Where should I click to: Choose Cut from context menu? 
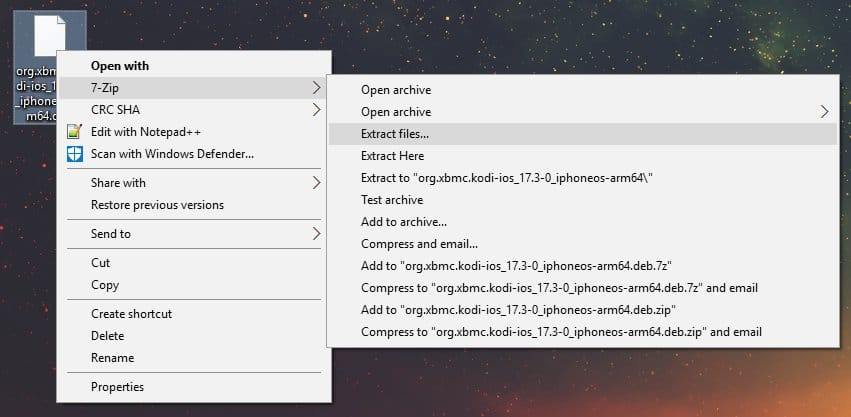(x=192, y=263)
